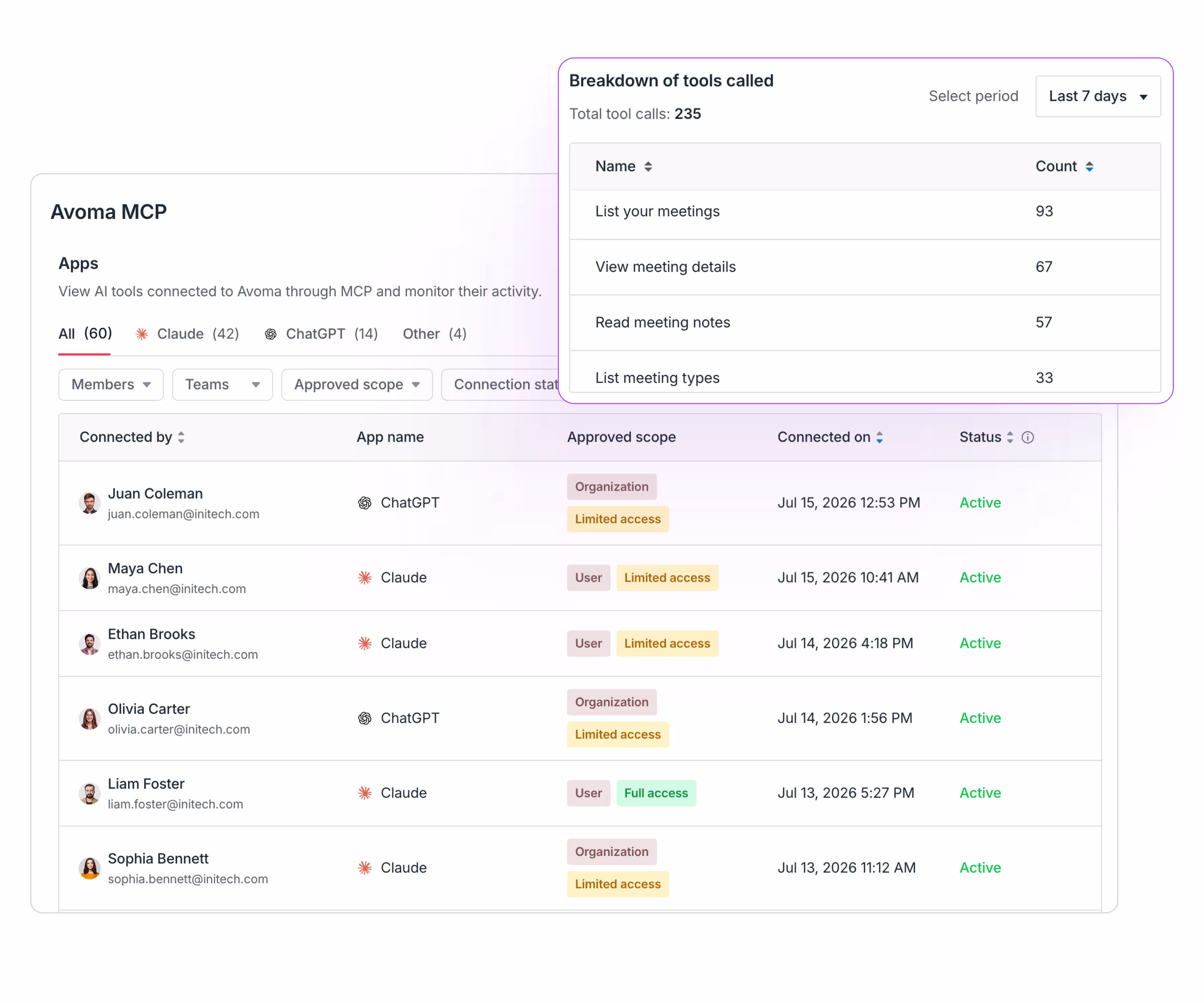Click the Juan Coleman name

pyautogui.click(x=156, y=493)
